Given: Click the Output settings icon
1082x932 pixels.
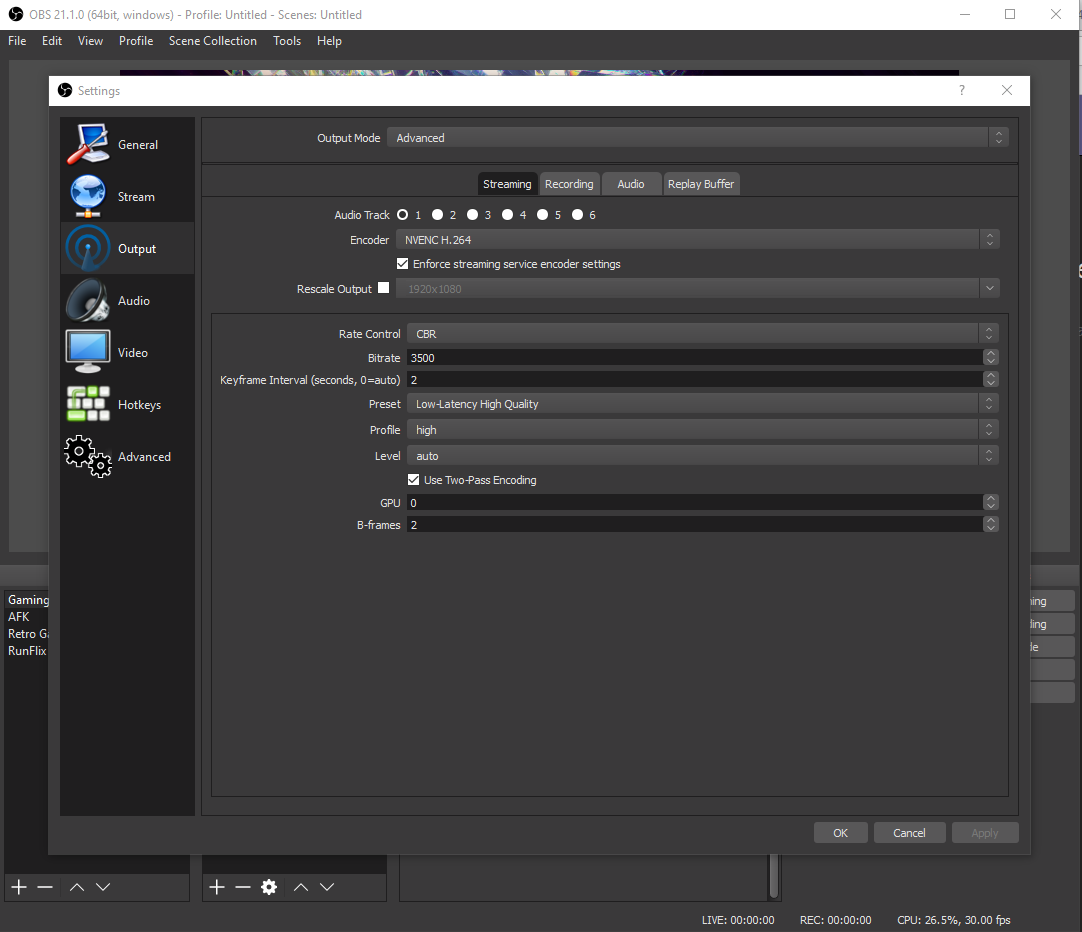Looking at the screenshot, I should click(x=88, y=248).
